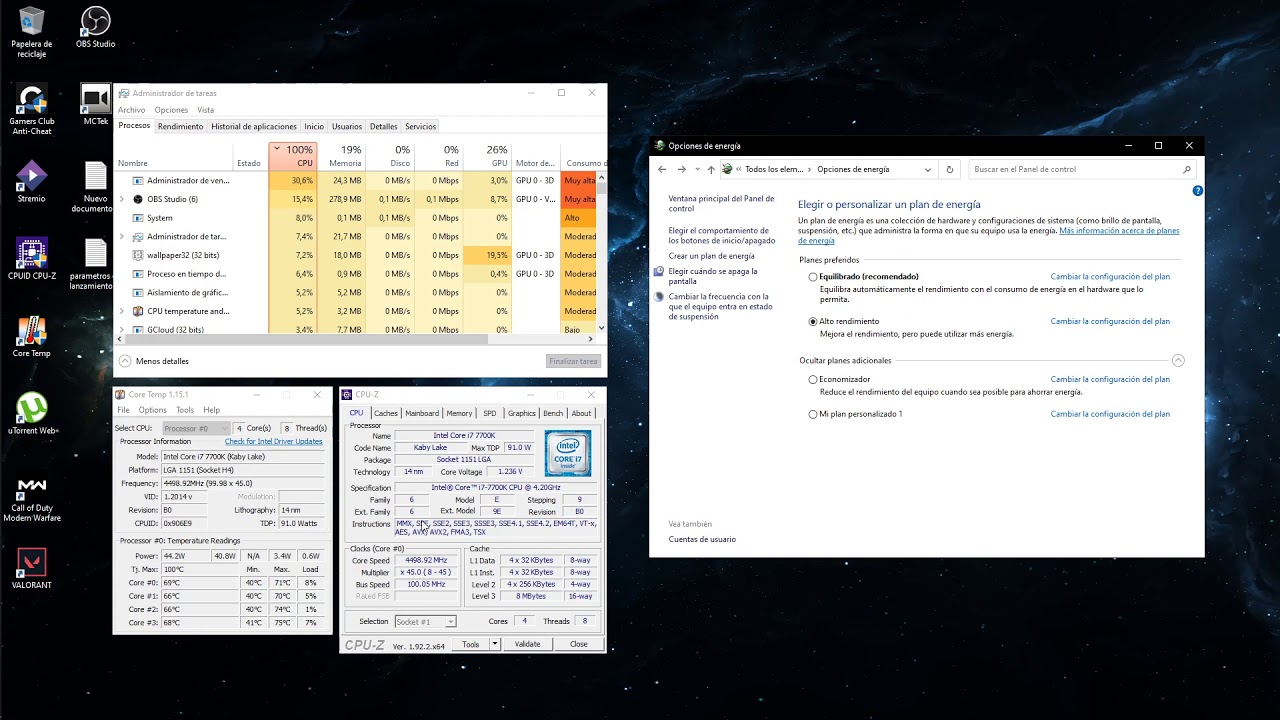The image size is (1280, 720).
Task: Click the back arrow in Opciones de energía
Action: coord(662,170)
